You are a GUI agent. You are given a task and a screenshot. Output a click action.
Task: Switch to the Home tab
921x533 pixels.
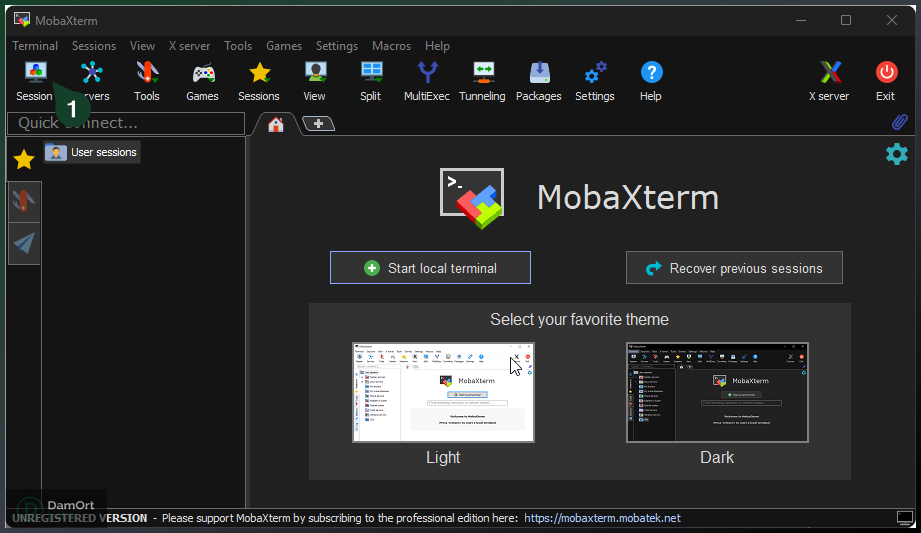pos(275,124)
